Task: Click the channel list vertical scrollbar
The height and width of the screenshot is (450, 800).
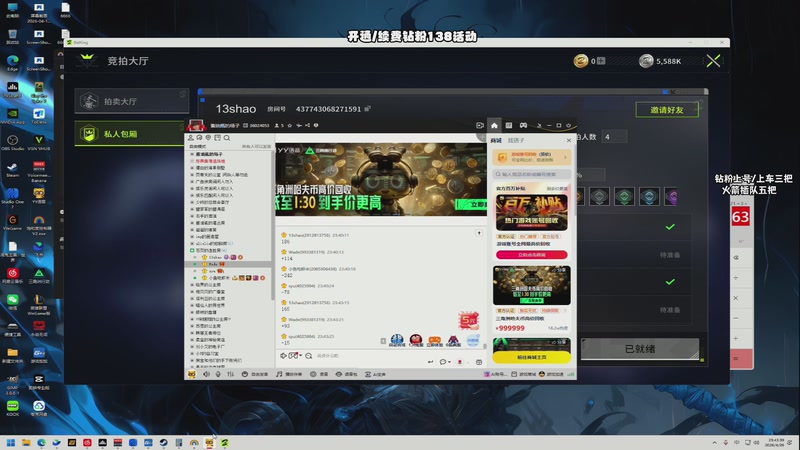Action: click(x=272, y=224)
